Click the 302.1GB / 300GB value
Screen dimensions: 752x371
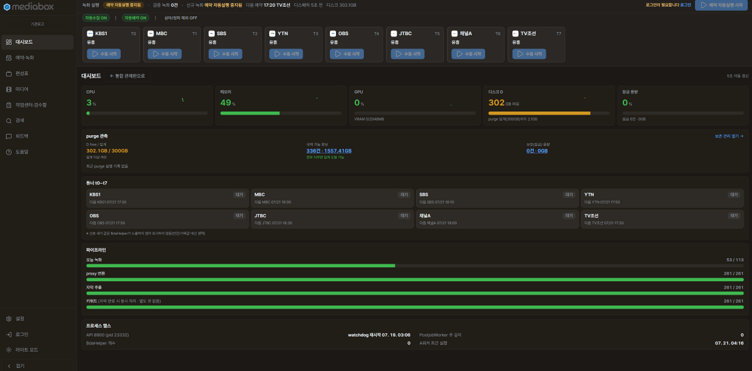click(107, 151)
